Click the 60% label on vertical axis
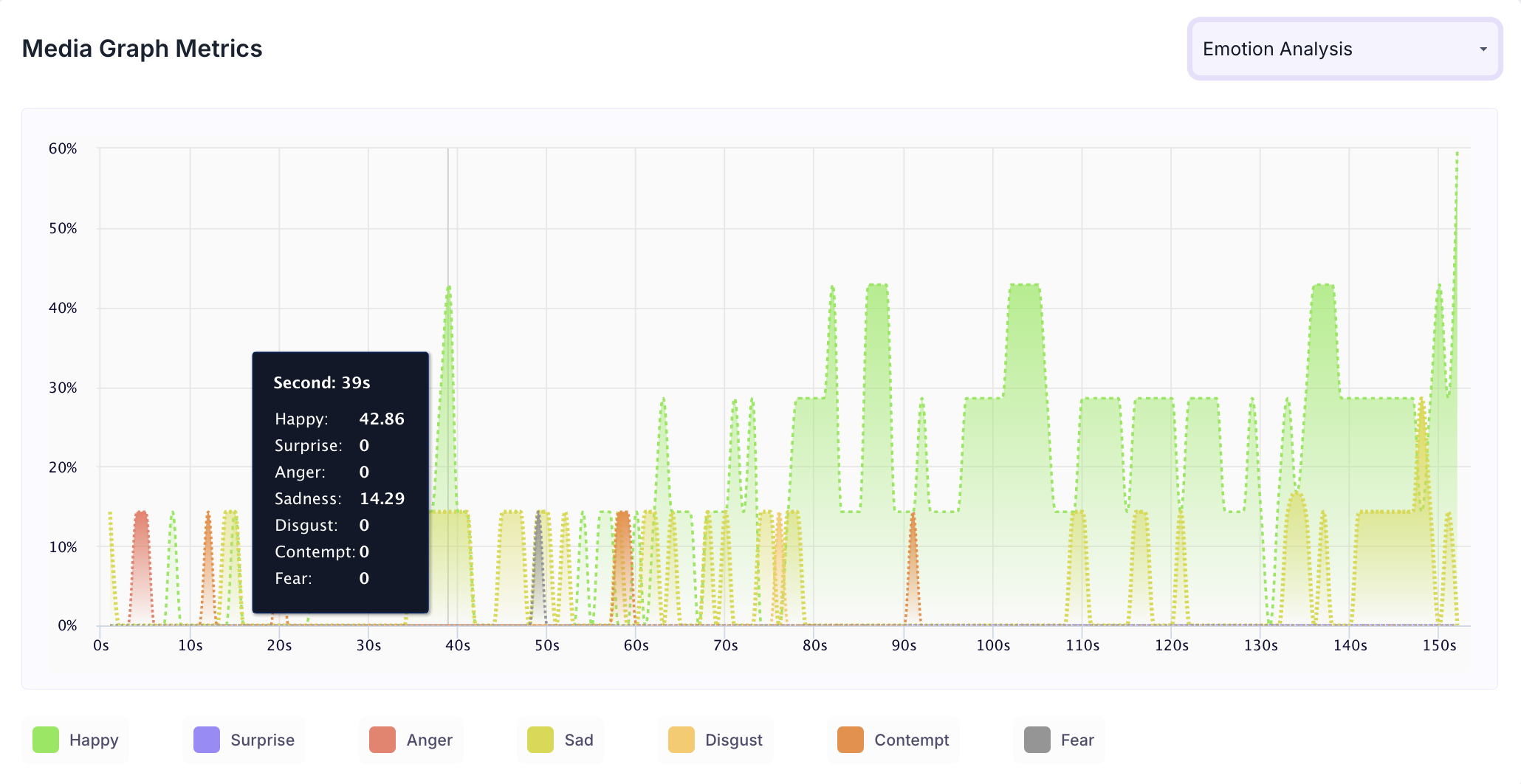Screen dimensions: 1521x784 tap(63, 148)
